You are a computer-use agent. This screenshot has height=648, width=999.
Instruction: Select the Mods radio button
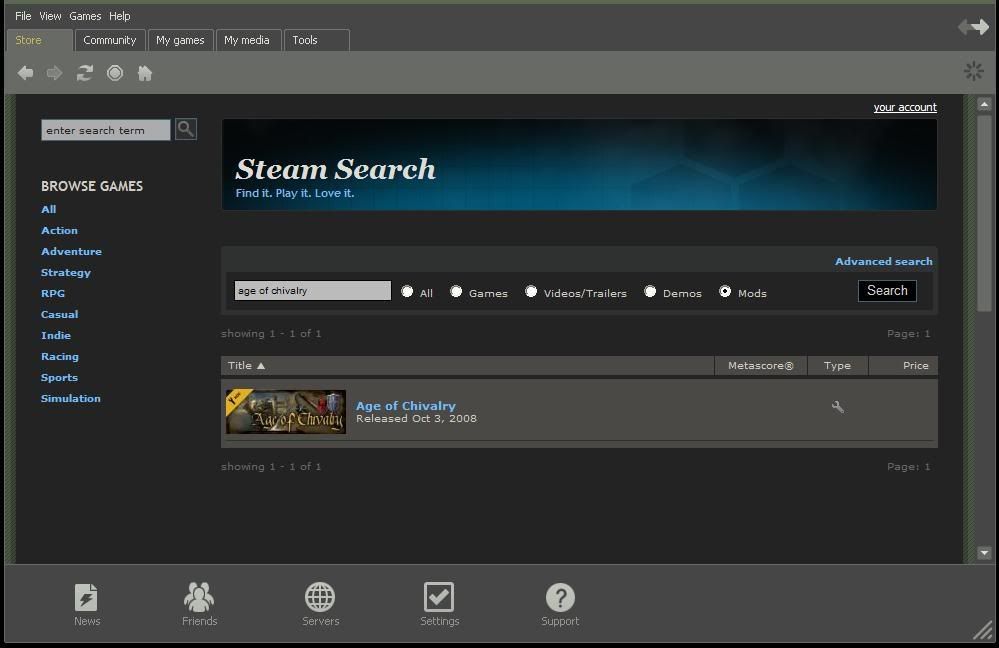click(725, 291)
